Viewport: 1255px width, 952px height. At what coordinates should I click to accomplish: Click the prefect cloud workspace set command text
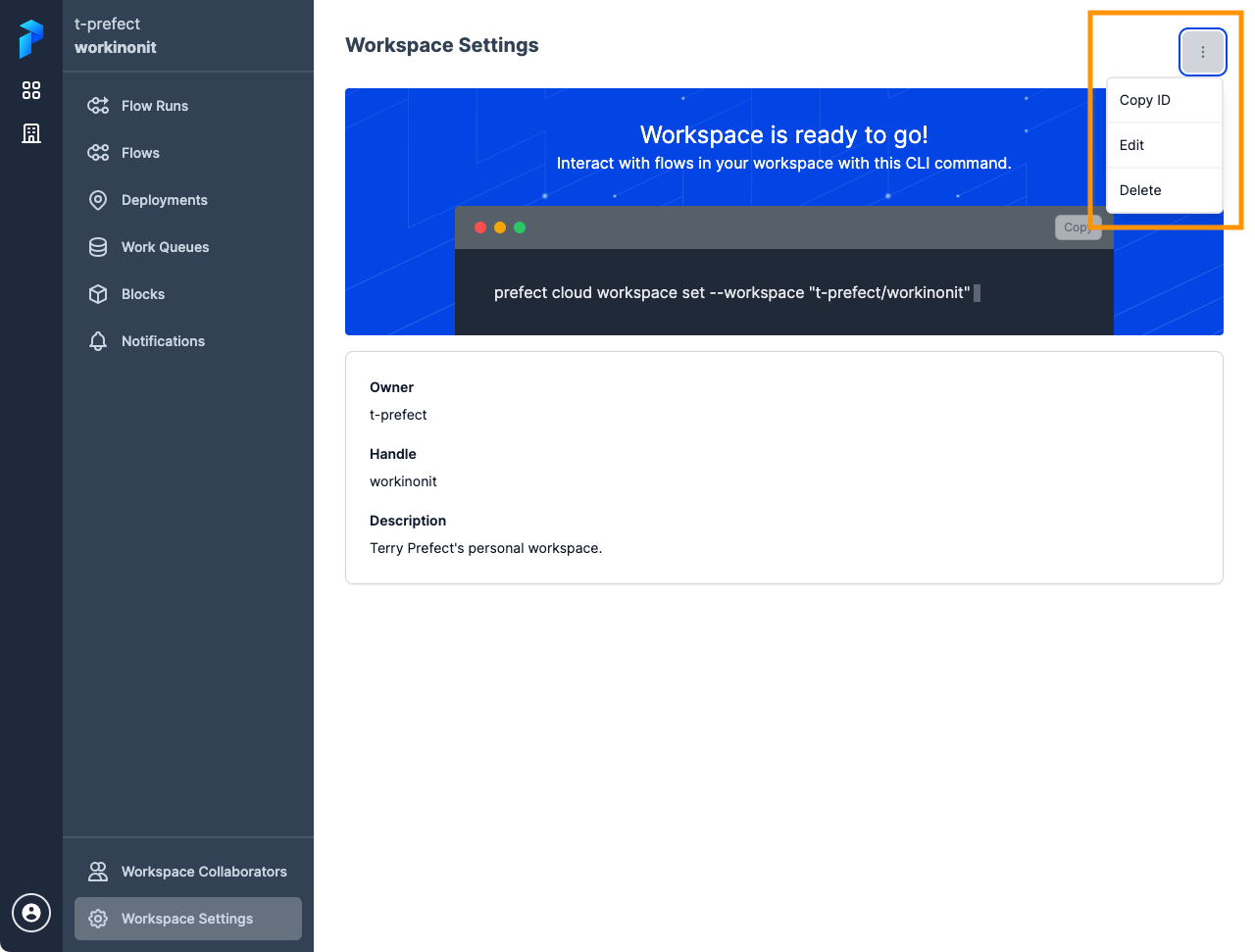coord(732,292)
